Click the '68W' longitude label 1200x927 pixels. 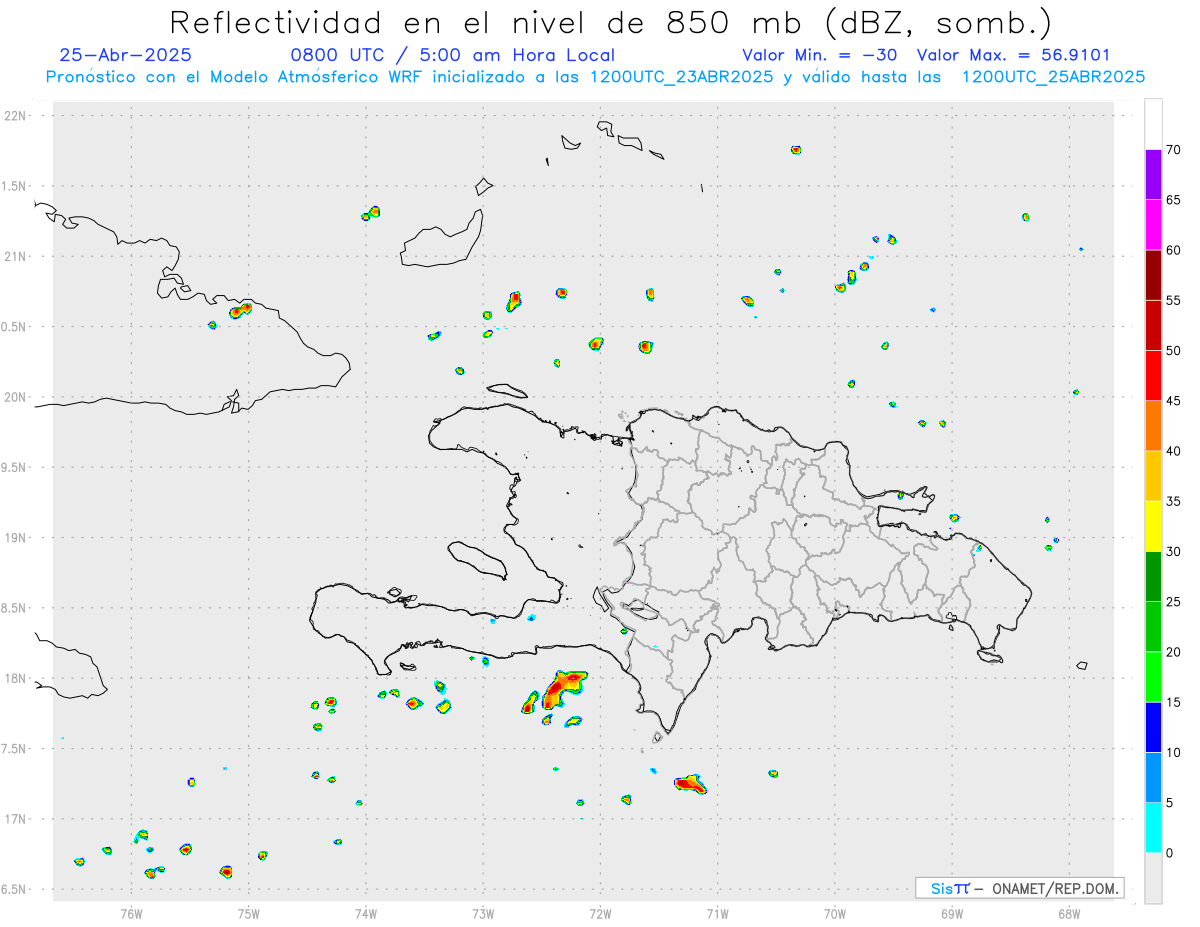tap(1069, 913)
